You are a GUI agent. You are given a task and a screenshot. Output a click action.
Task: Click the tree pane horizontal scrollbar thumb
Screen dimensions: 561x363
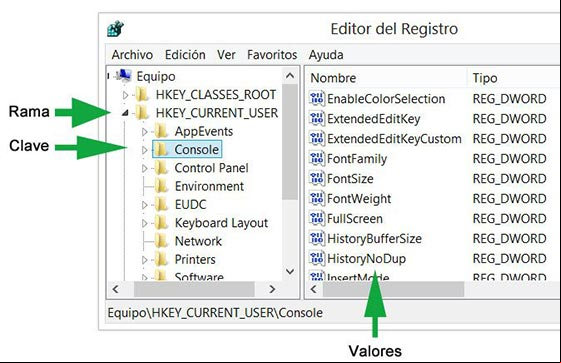pos(194,289)
